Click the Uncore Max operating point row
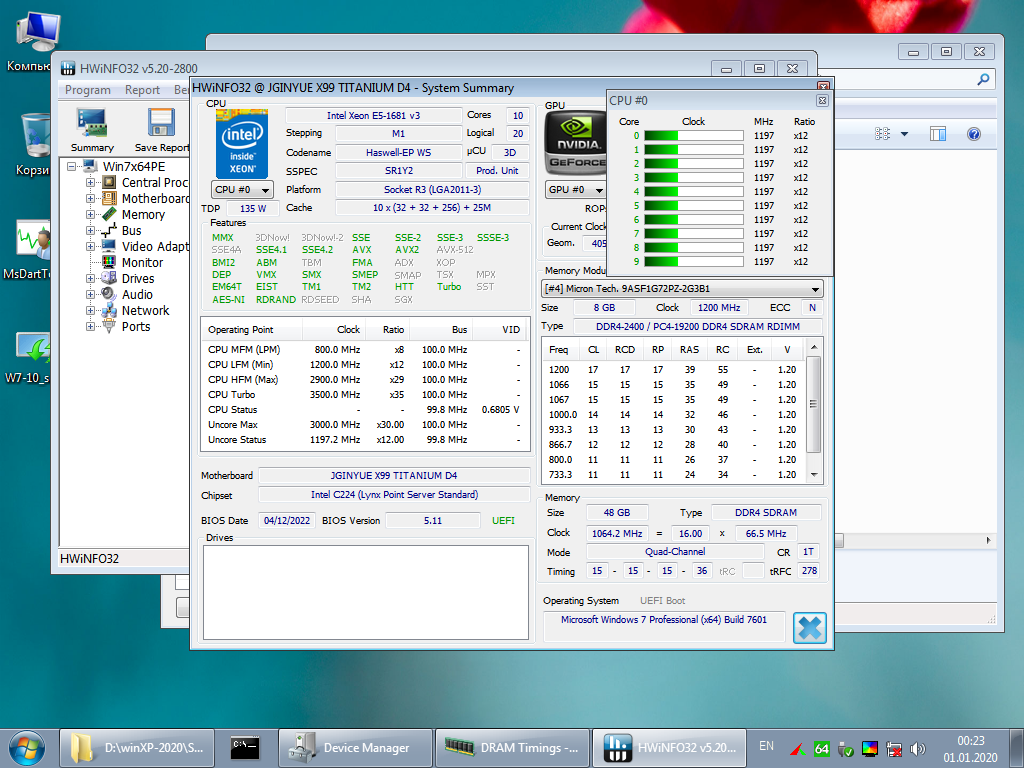The height and width of the screenshot is (768, 1024). point(364,424)
